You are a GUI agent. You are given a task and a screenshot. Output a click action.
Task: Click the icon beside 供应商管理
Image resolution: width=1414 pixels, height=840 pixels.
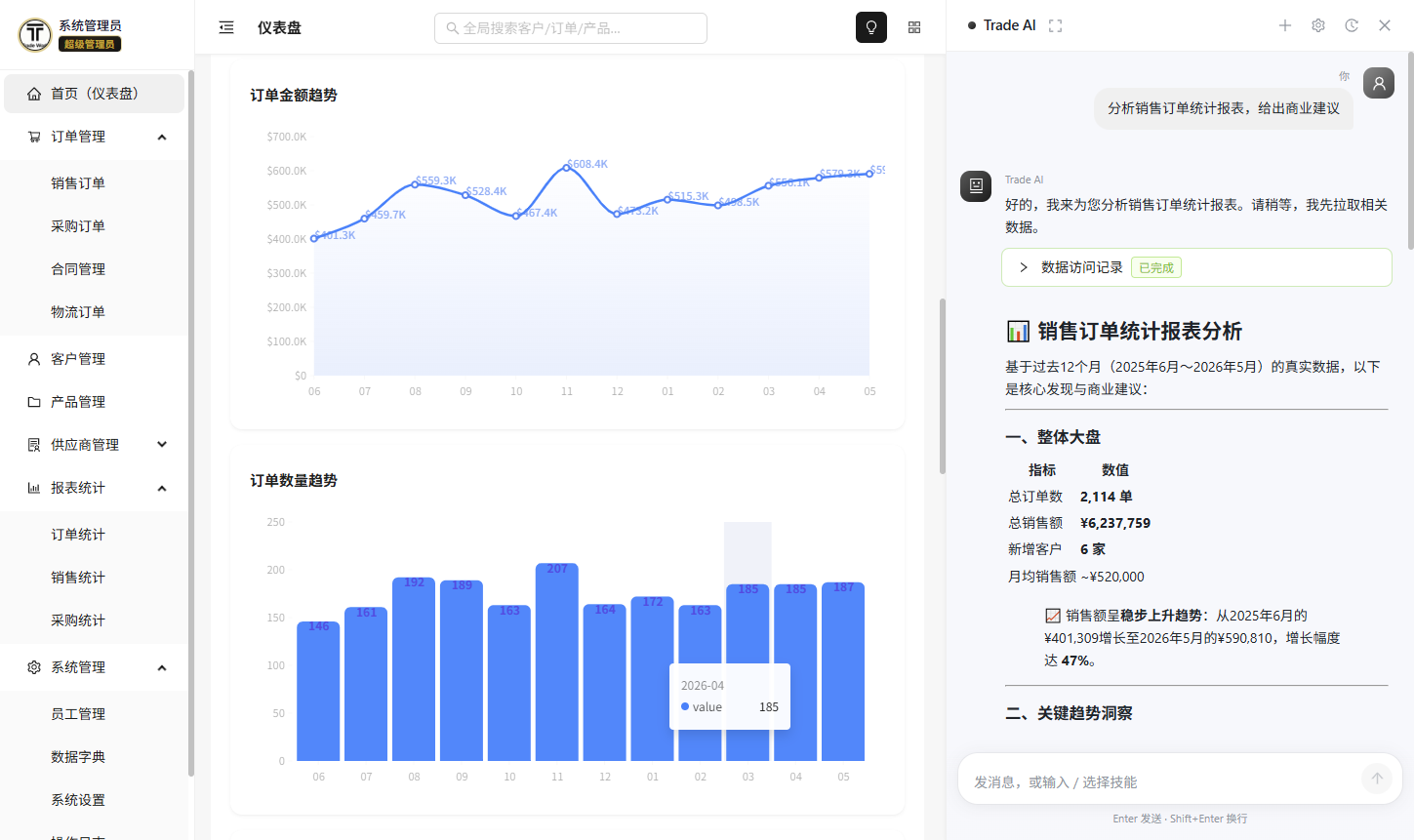tap(34, 445)
